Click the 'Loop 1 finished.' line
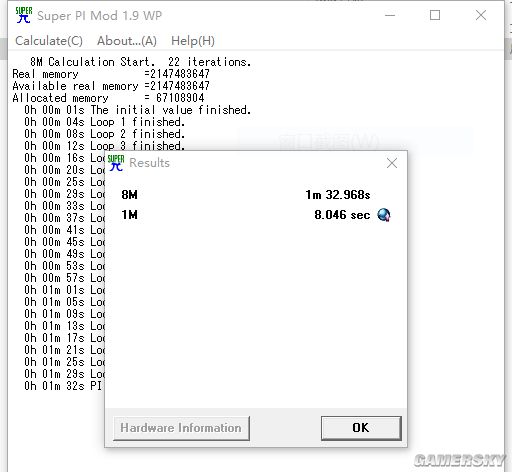This screenshot has width=512, height=472. [x=104, y=122]
